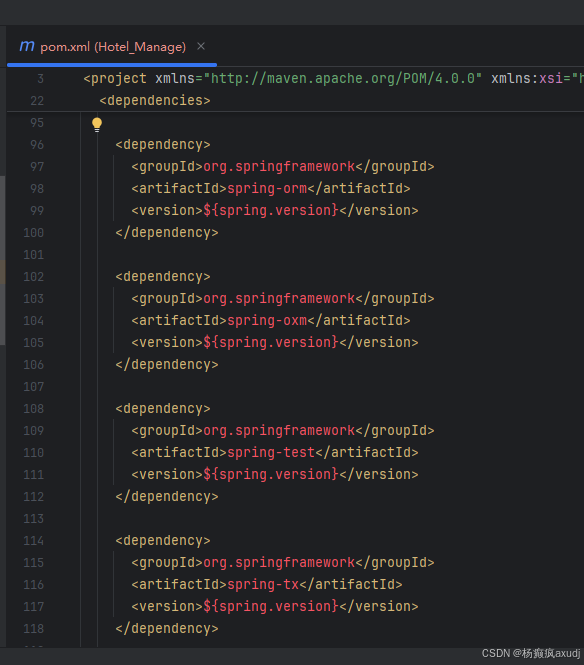Click <dependency> opening tag on line 114

pos(163,540)
